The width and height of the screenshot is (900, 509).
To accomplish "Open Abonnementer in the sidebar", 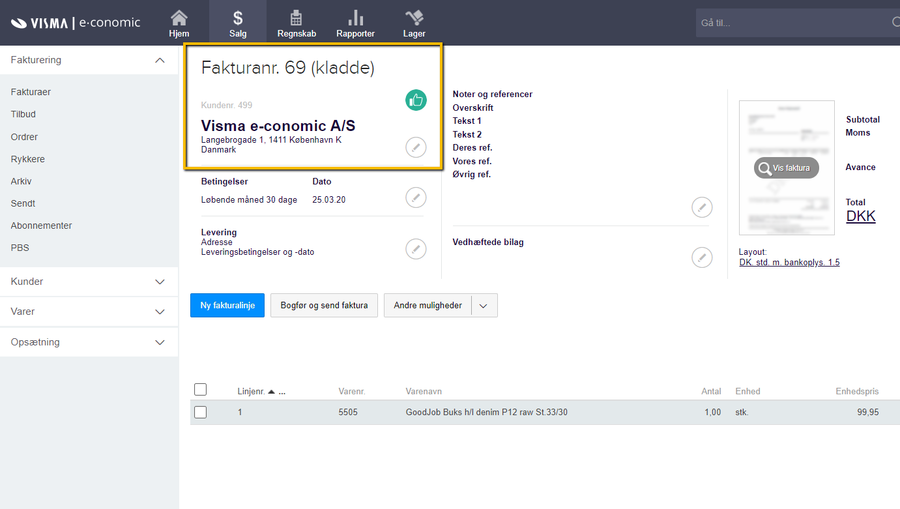I will tap(41, 226).
